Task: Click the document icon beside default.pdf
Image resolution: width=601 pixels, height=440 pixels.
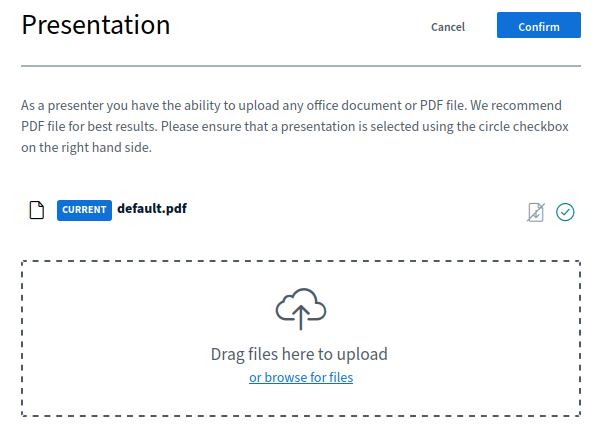Action: tap(37, 210)
